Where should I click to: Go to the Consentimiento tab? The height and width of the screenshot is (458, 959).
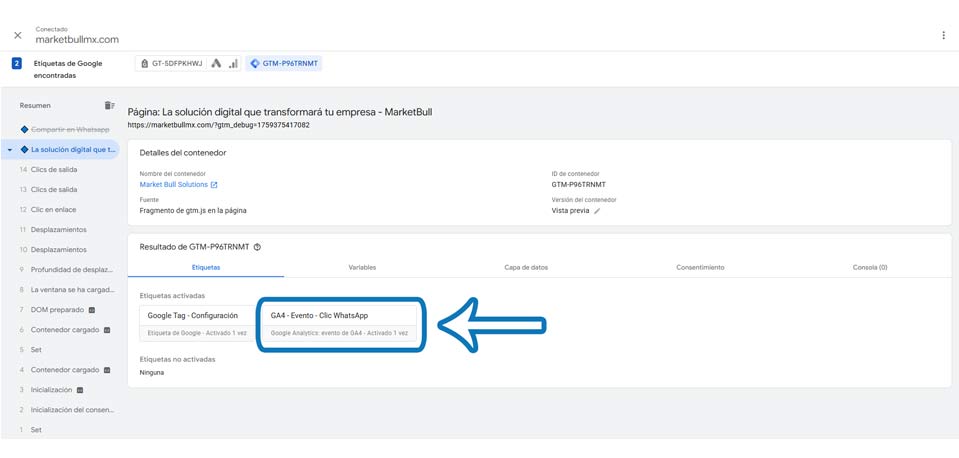point(700,267)
